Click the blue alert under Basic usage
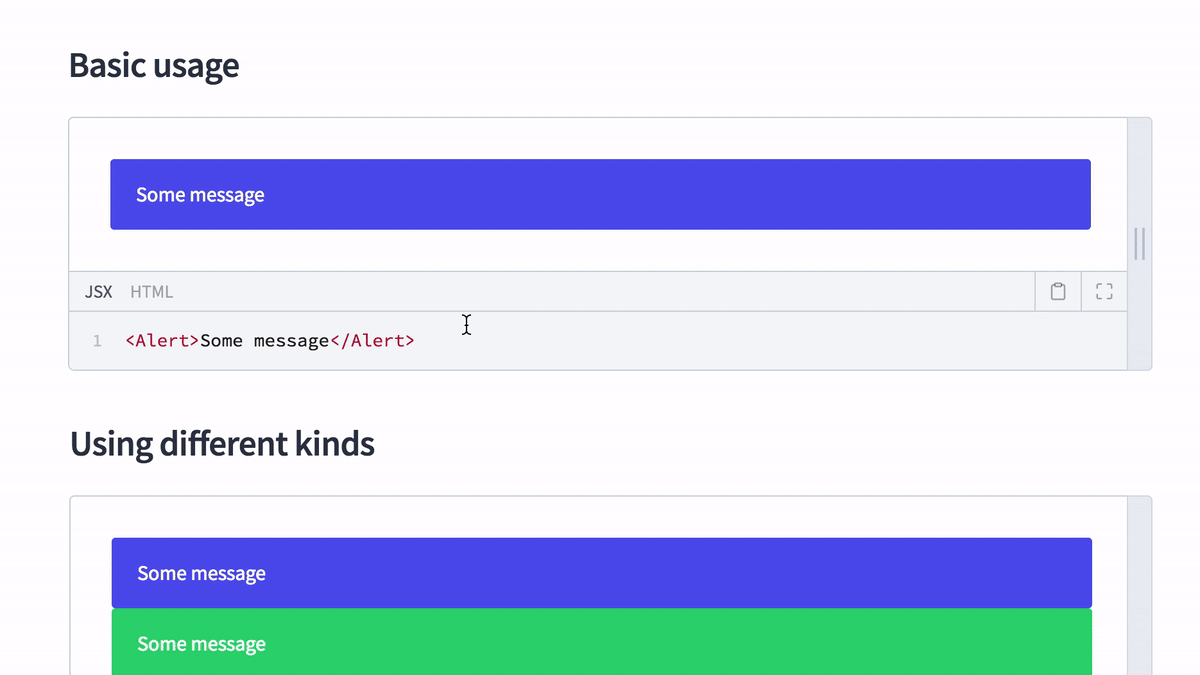Screen dimensions: 1200x675 pos(600,194)
